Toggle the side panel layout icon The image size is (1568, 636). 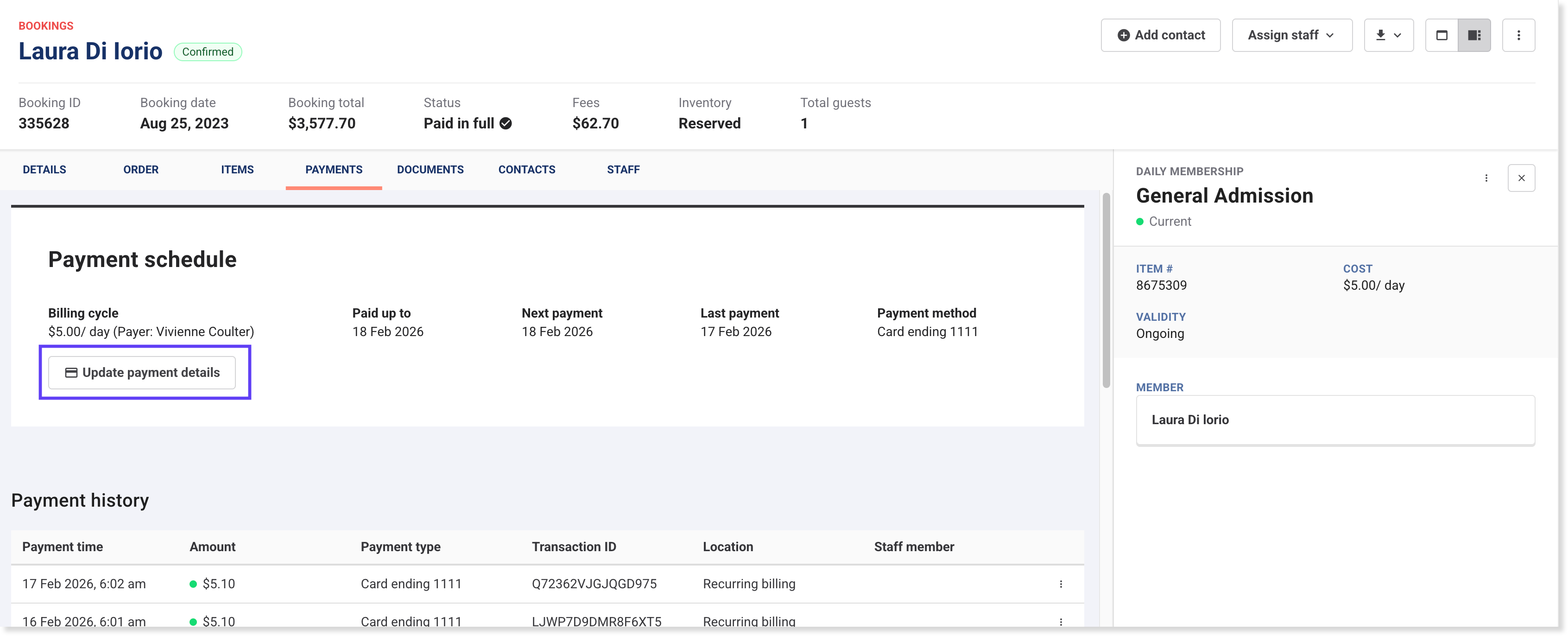(1473, 35)
